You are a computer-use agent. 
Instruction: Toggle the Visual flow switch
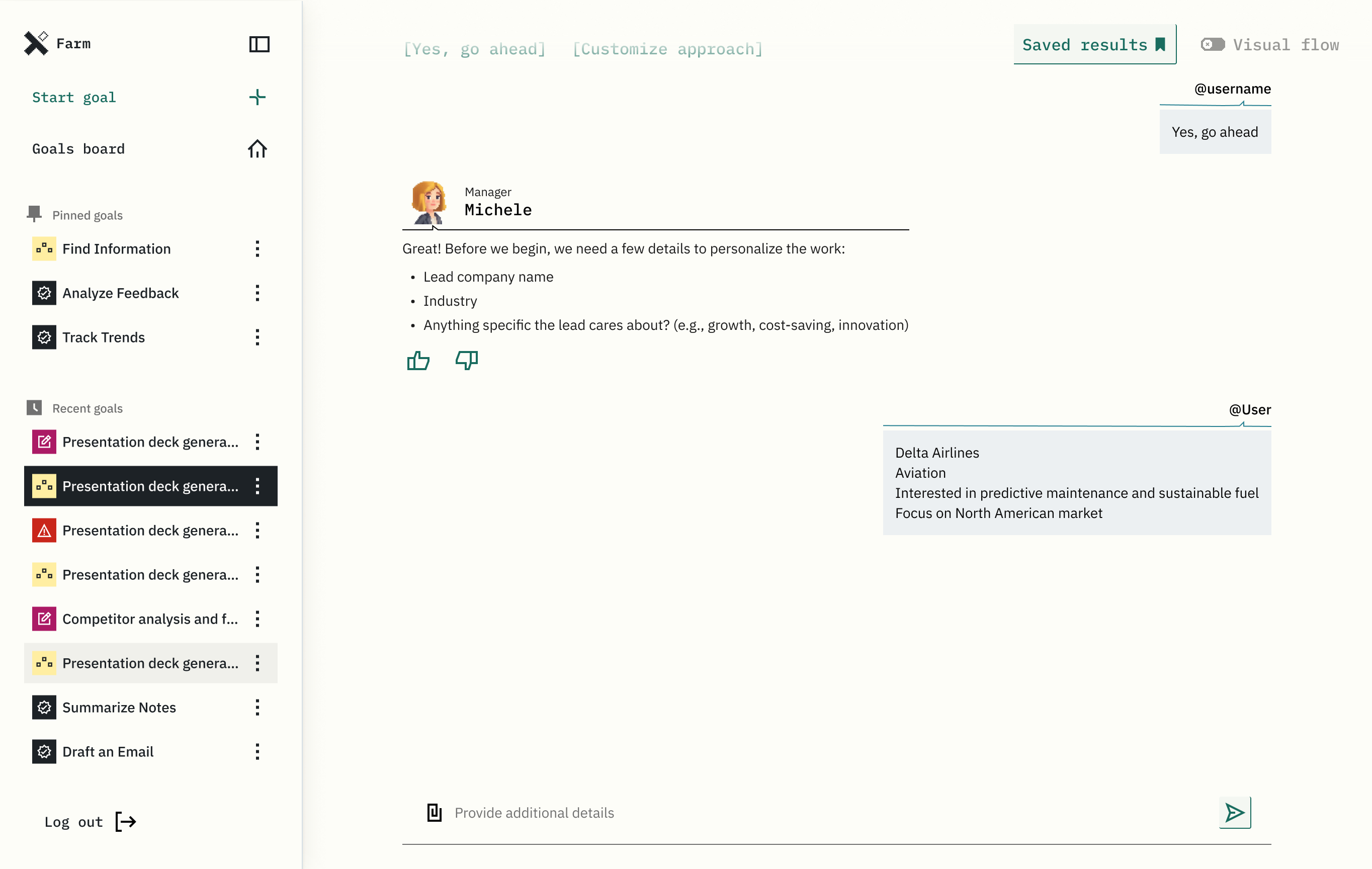click(x=1213, y=44)
